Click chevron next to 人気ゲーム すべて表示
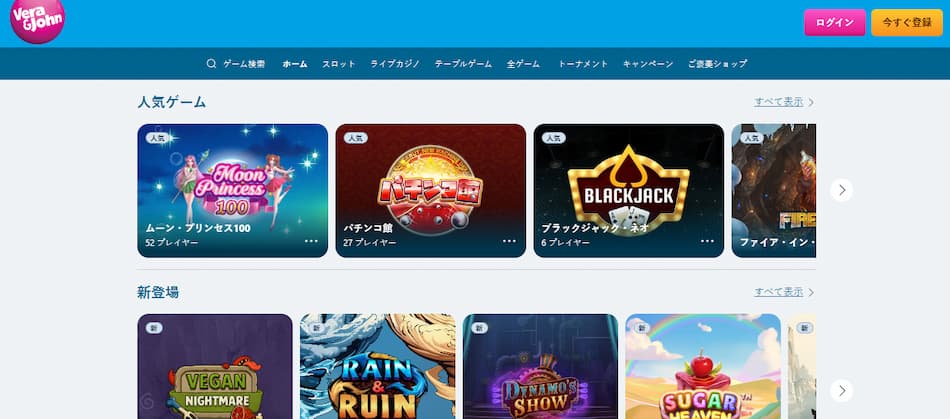The image size is (950, 419). tap(811, 102)
